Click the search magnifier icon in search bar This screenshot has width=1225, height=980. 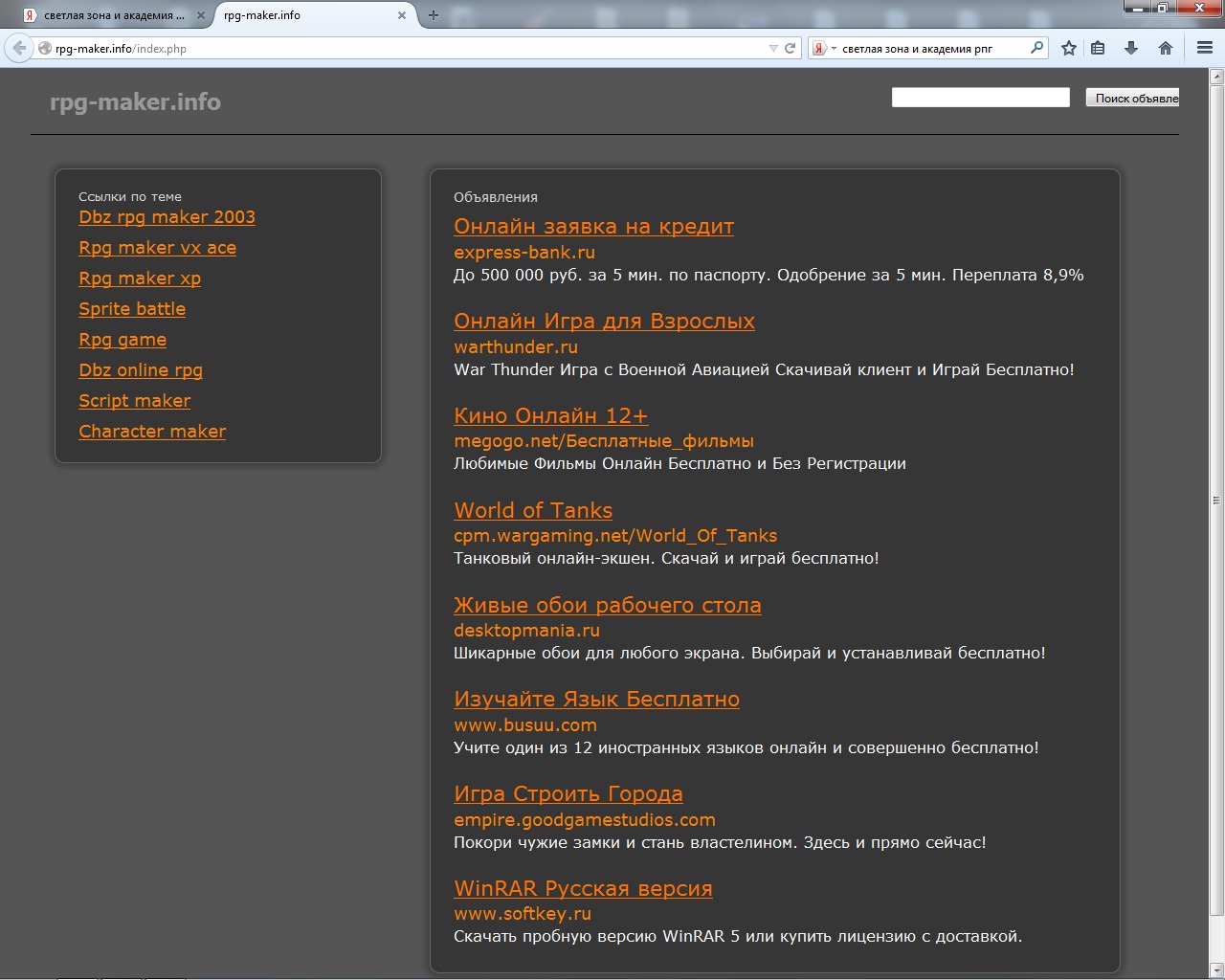[x=1037, y=48]
